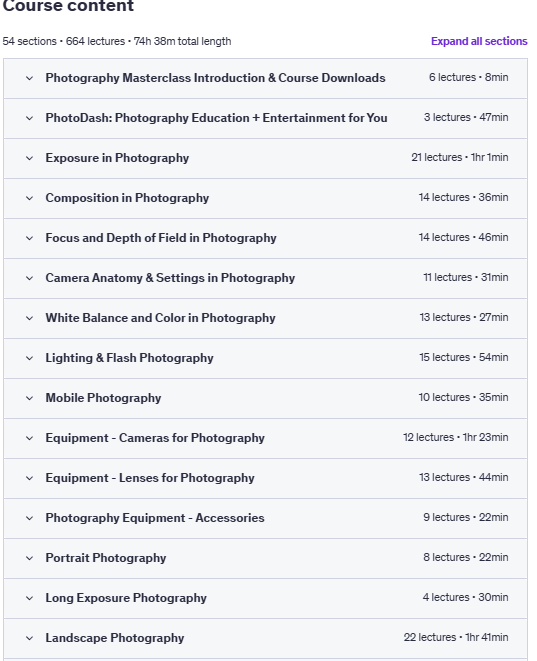
Task: Expand Composition in Photography section chevron
Action: coord(30,198)
